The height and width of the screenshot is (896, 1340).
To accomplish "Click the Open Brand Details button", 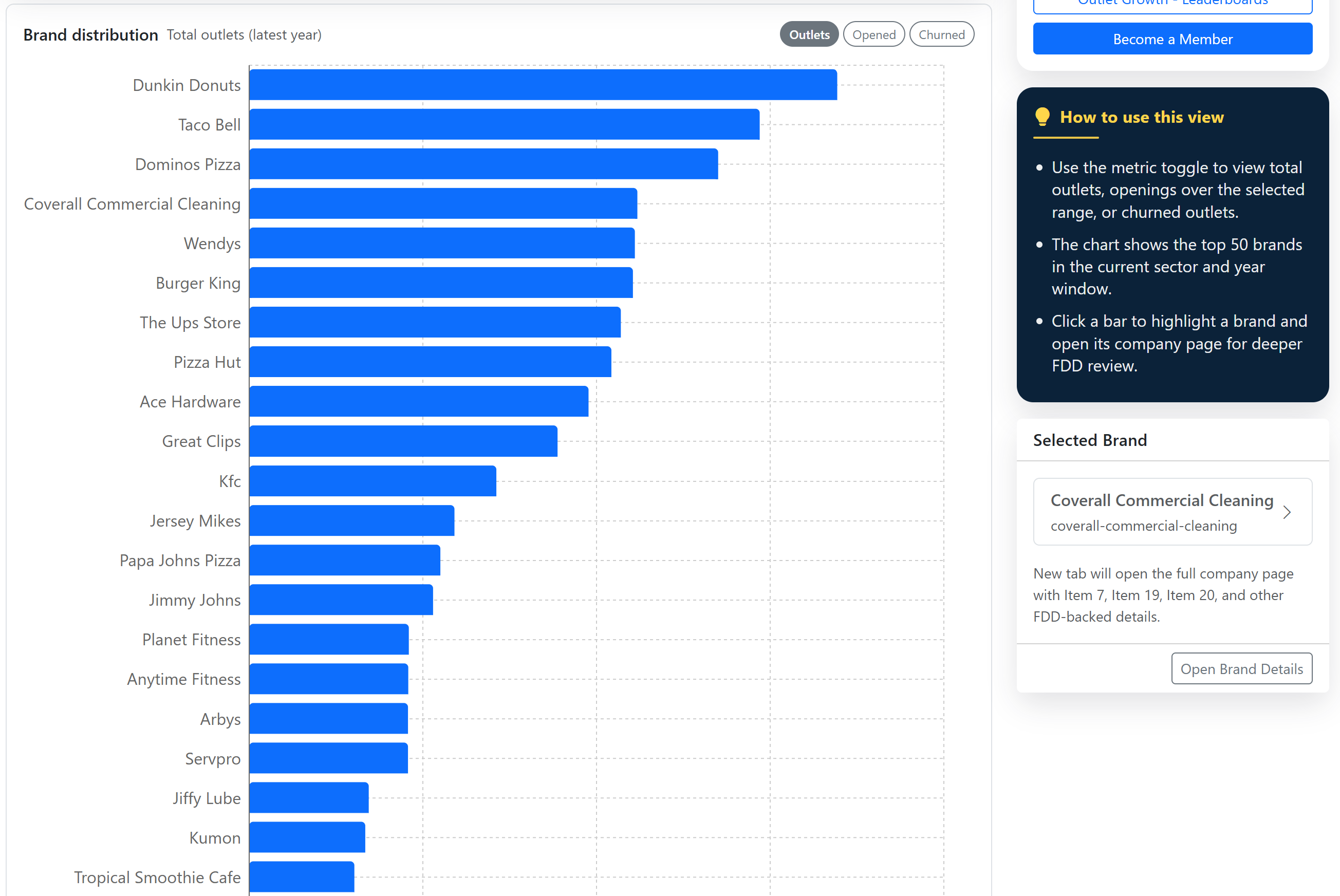I will tap(1241, 668).
